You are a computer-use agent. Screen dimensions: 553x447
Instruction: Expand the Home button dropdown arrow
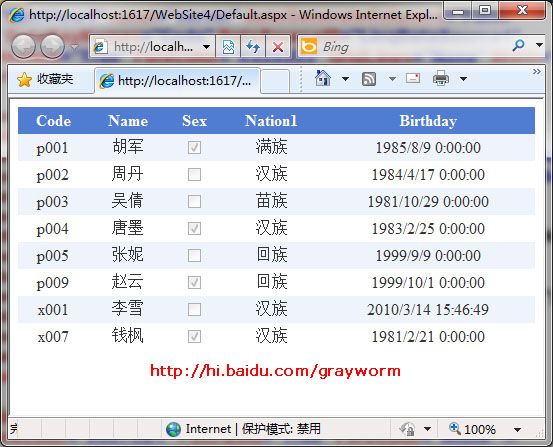[x=346, y=79]
